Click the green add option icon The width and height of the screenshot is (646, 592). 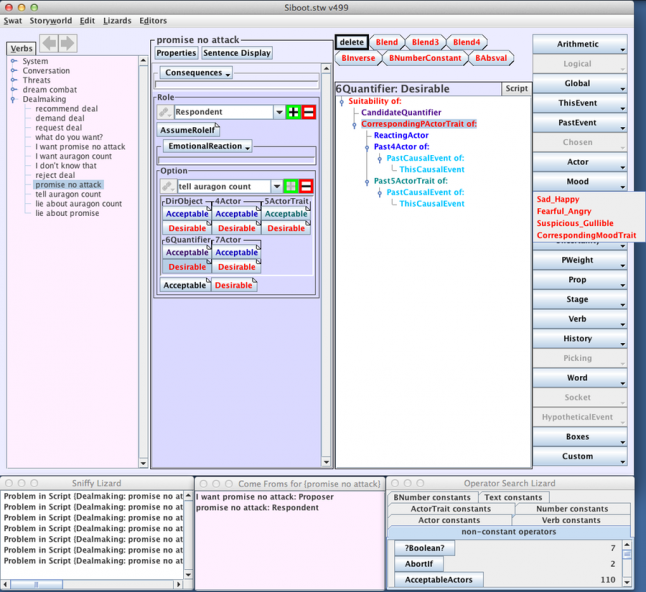(x=291, y=187)
